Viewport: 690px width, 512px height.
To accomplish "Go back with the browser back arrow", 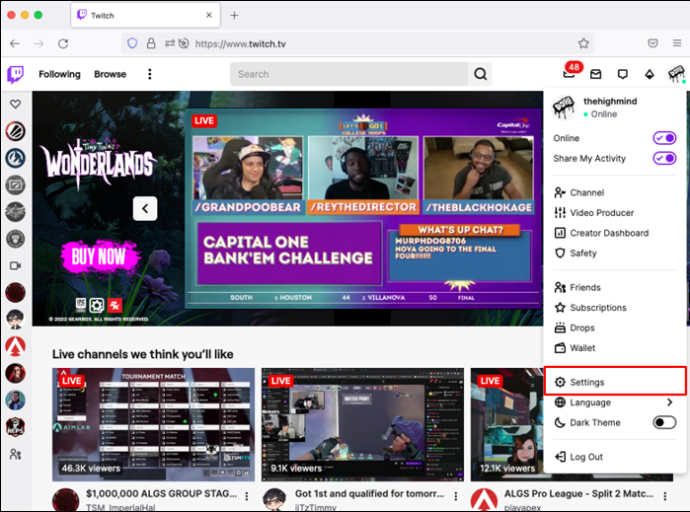I will pos(15,44).
